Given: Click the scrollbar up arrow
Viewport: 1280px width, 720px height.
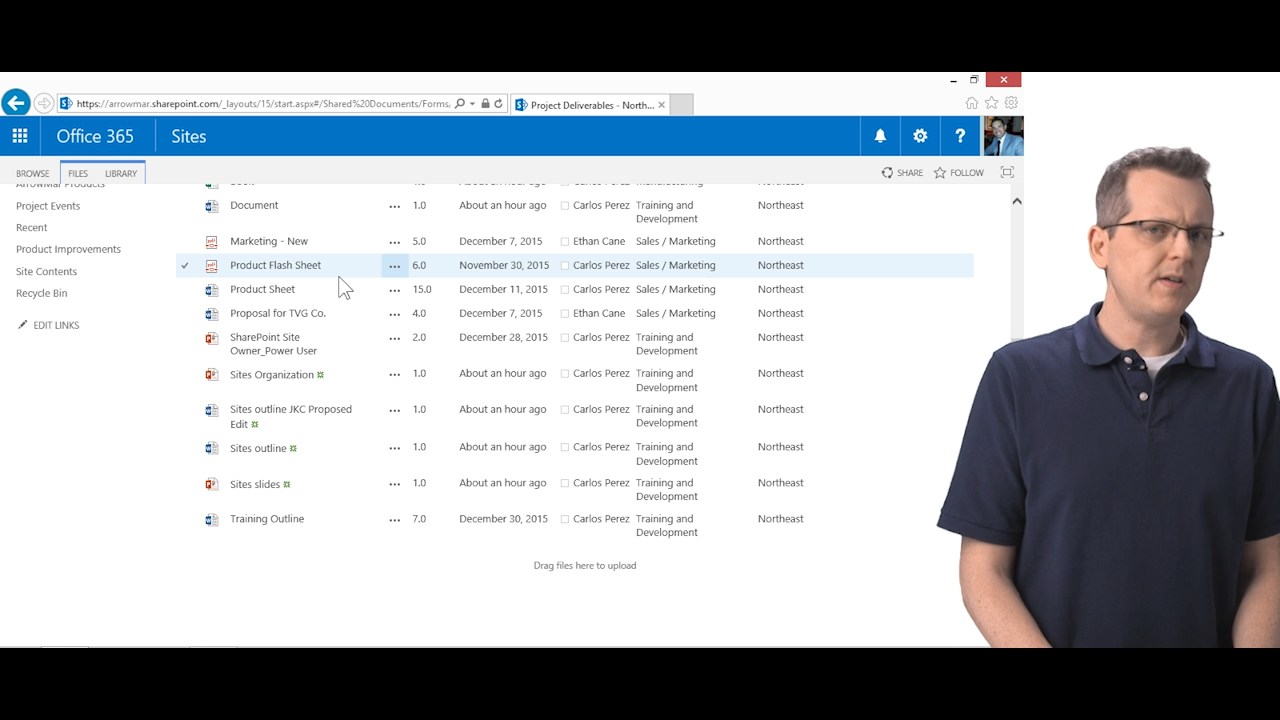Looking at the screenshot, I should pos(1016,202).
